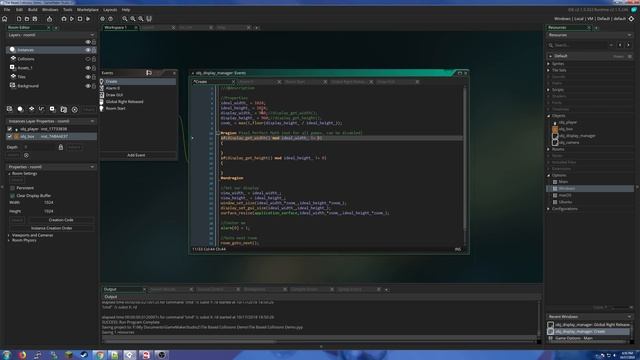The width and height of the screenshot is (640, 360).
Task: Click the Zoom Out magnifier icon
Action: [125, 19]
